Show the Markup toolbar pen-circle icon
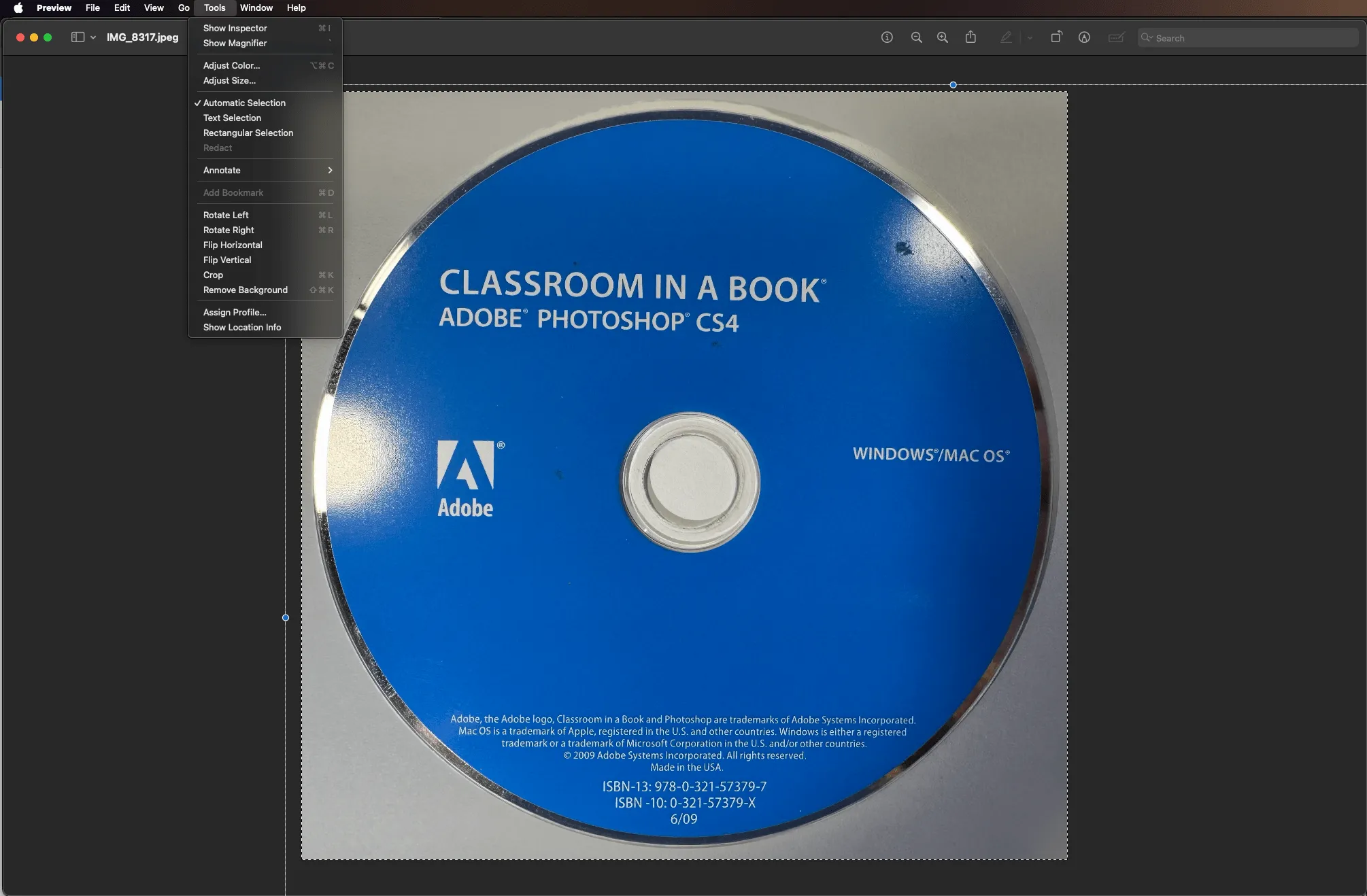The height and width of the screenshot is (896, 1367). tap(1084, 37)
